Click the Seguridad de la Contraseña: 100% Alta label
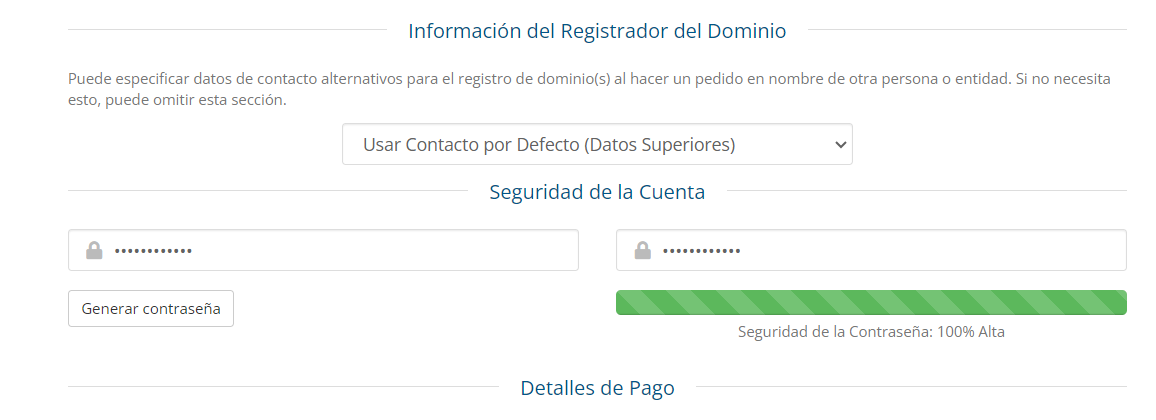The image size is (1156, 420). 870,332
